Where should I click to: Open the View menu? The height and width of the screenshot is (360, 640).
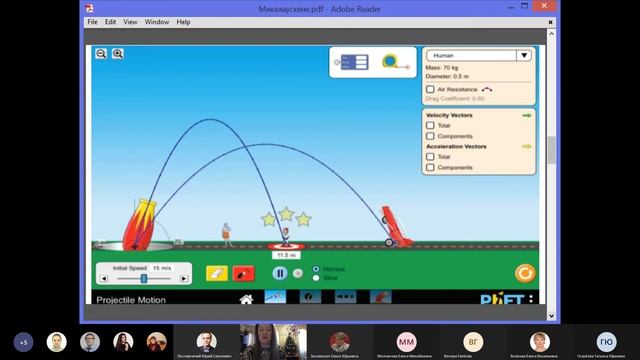(130, 22)
